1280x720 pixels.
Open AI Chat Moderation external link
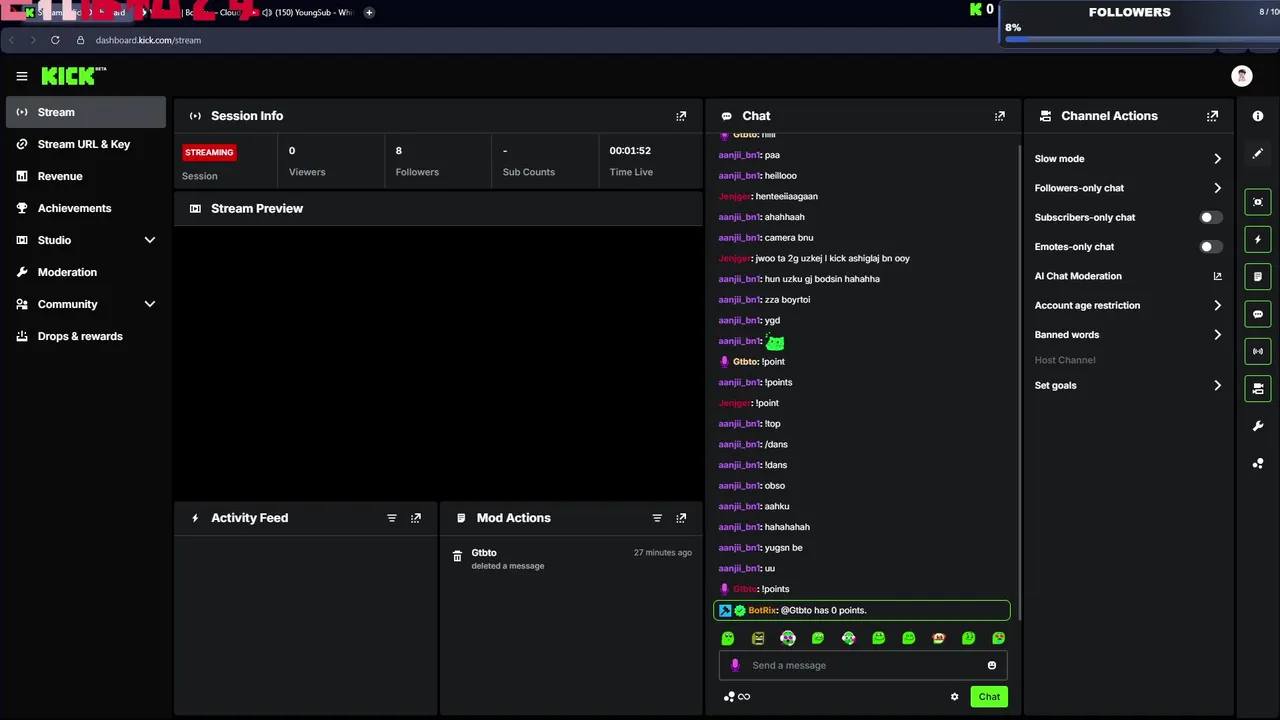click(x=1217, y=276)
